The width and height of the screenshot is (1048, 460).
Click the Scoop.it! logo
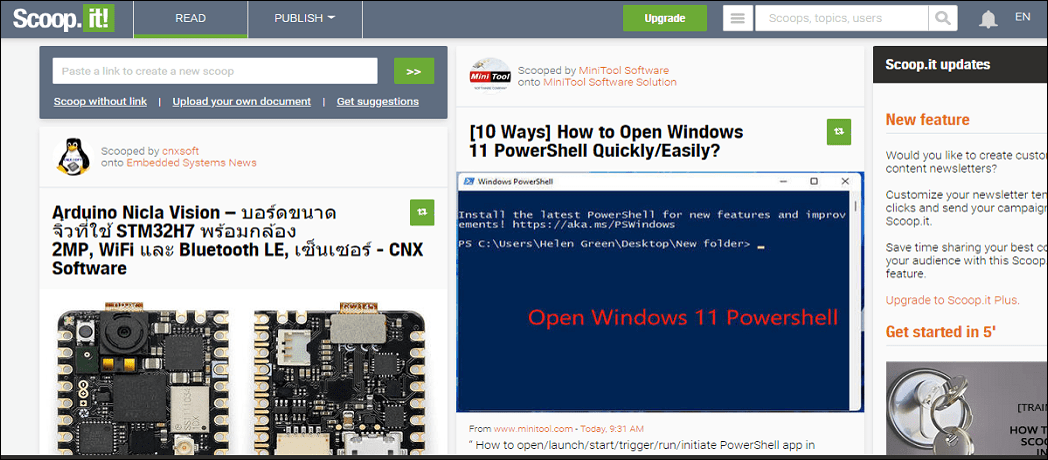coord(63,18)
